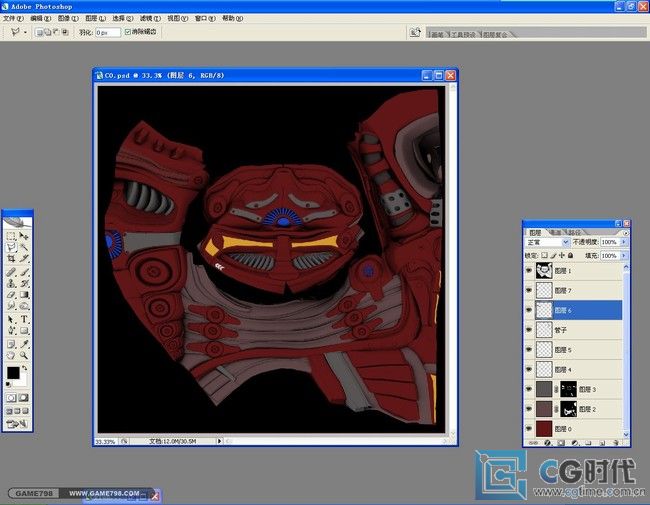This screenshot has height=505, width=650.
Task: Select the Eraser tool
Action: coord(11,295)
